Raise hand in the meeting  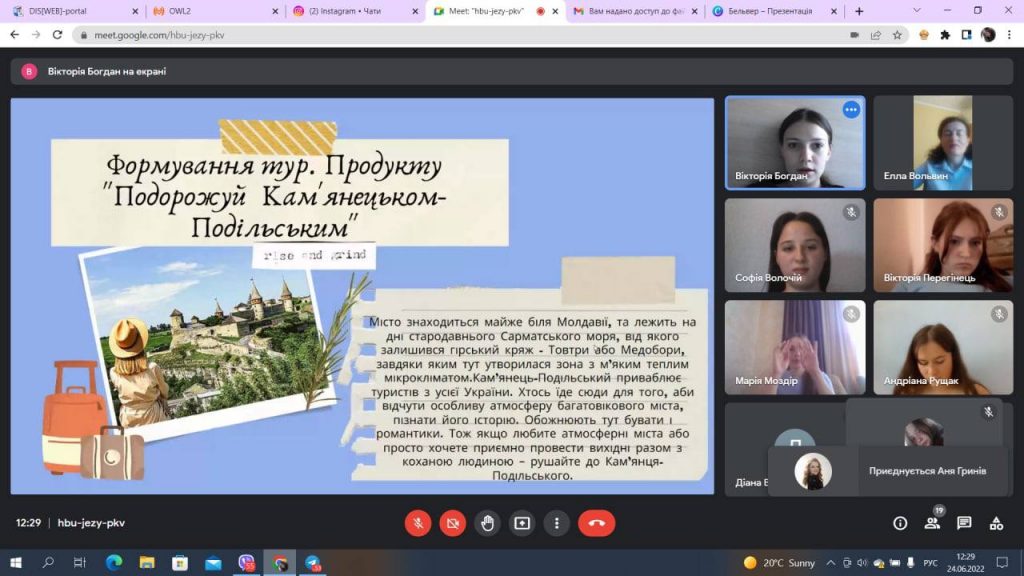(487, 523)
